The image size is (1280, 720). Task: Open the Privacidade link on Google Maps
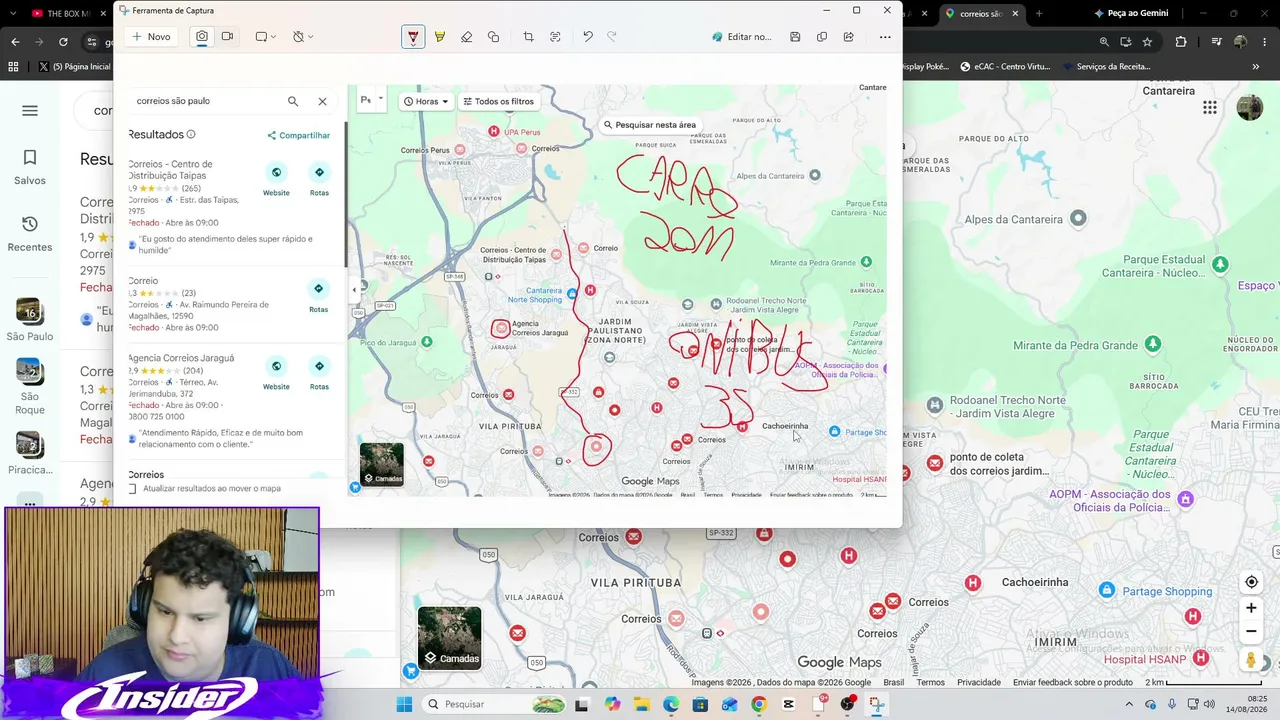(x=979, y=683)
